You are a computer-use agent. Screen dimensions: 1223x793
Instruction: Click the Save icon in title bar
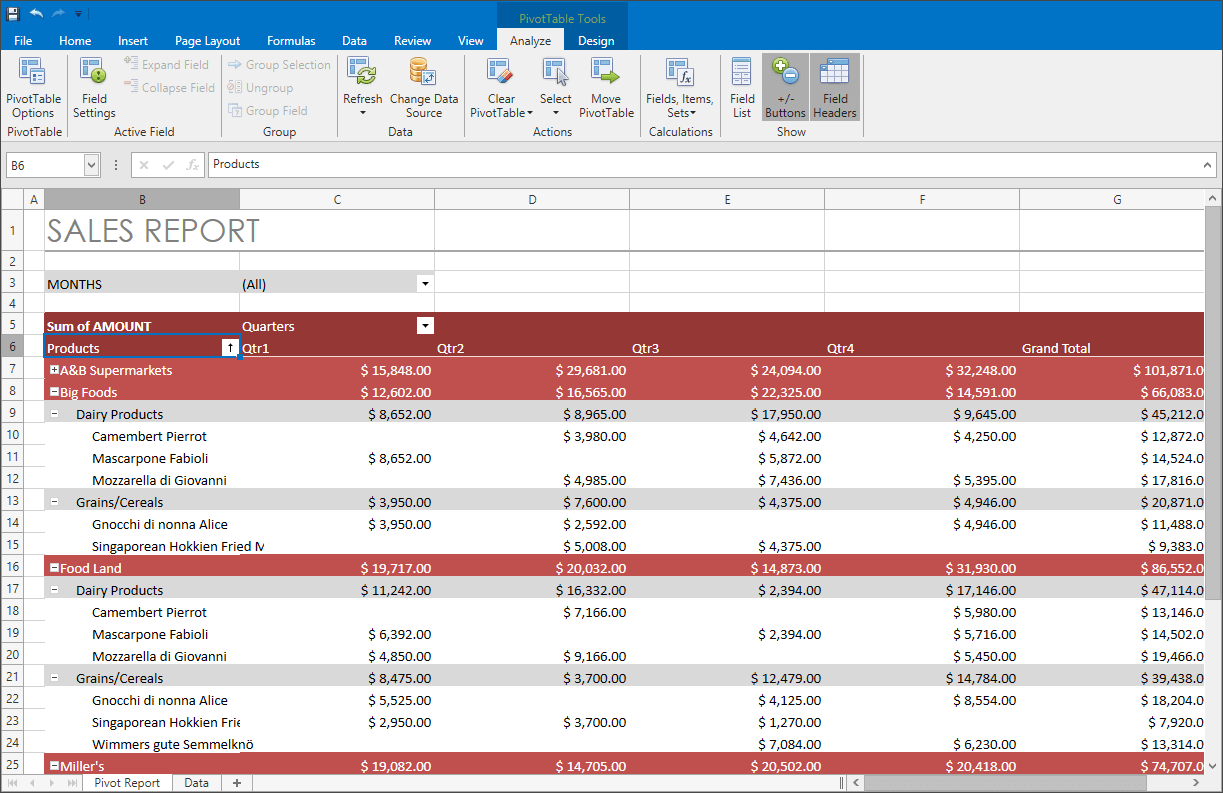click(13, 14)
